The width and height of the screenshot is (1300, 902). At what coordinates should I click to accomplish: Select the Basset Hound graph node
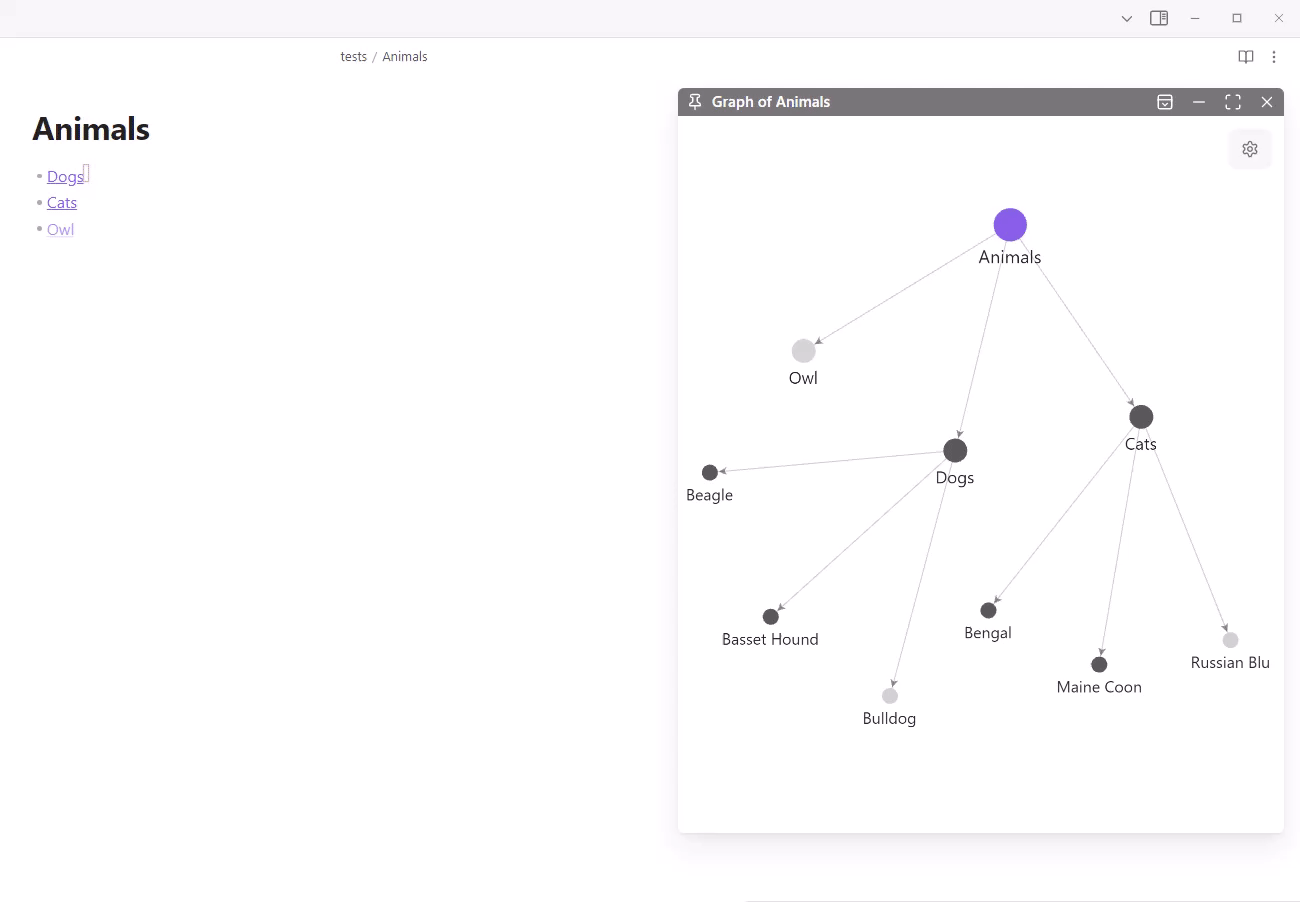coord(771,617)
